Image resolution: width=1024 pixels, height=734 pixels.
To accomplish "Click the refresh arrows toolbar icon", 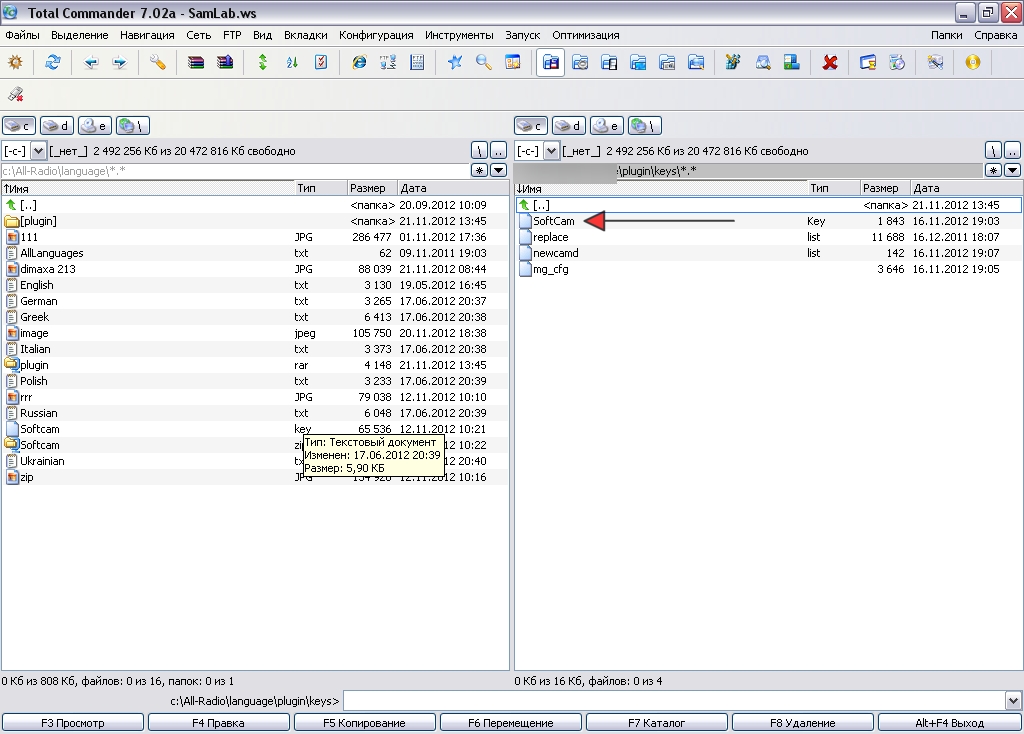I will point(52,63).
